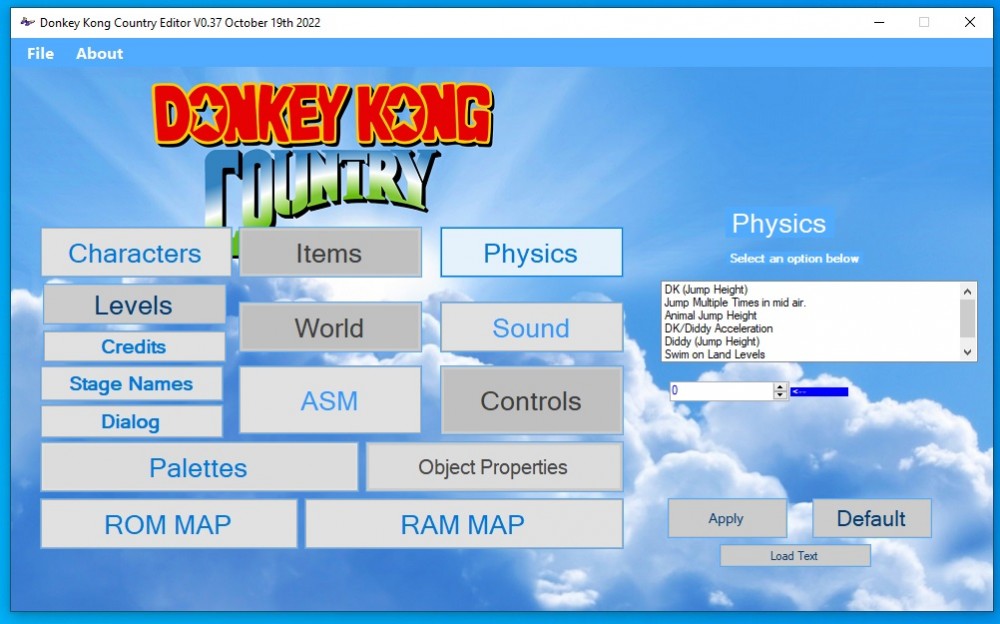Click the app icon in the title bar
This screenshot has height=624, width=1000.
tap(27, 22)
